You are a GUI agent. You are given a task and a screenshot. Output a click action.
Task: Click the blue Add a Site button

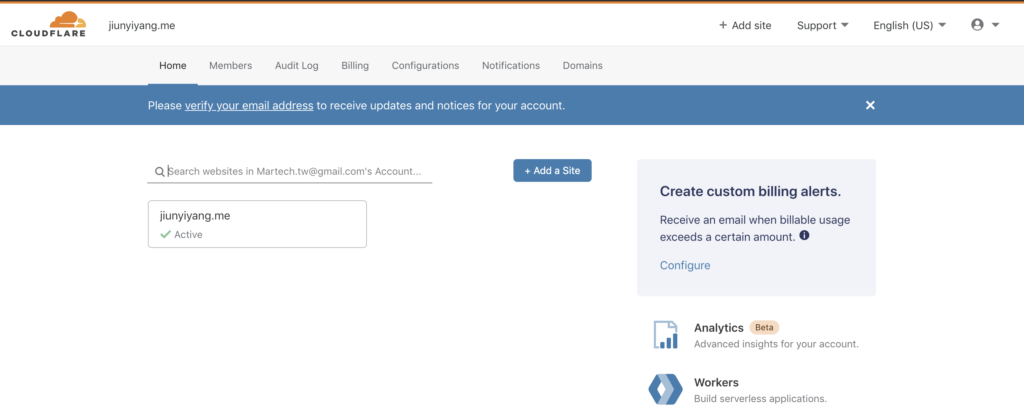(x=552, y=170)
